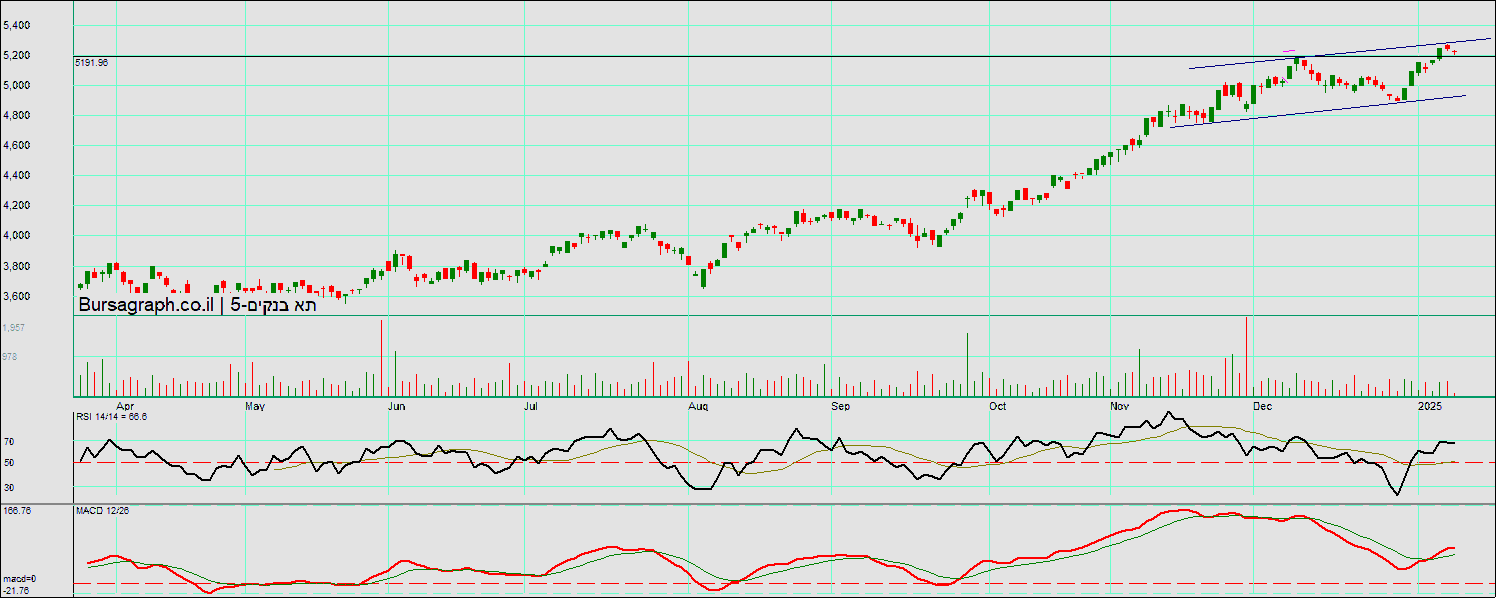This screenshot has width=1496, height=598.
Task: Click the 4,000 price axis label
Action: (x=17, y=236)
